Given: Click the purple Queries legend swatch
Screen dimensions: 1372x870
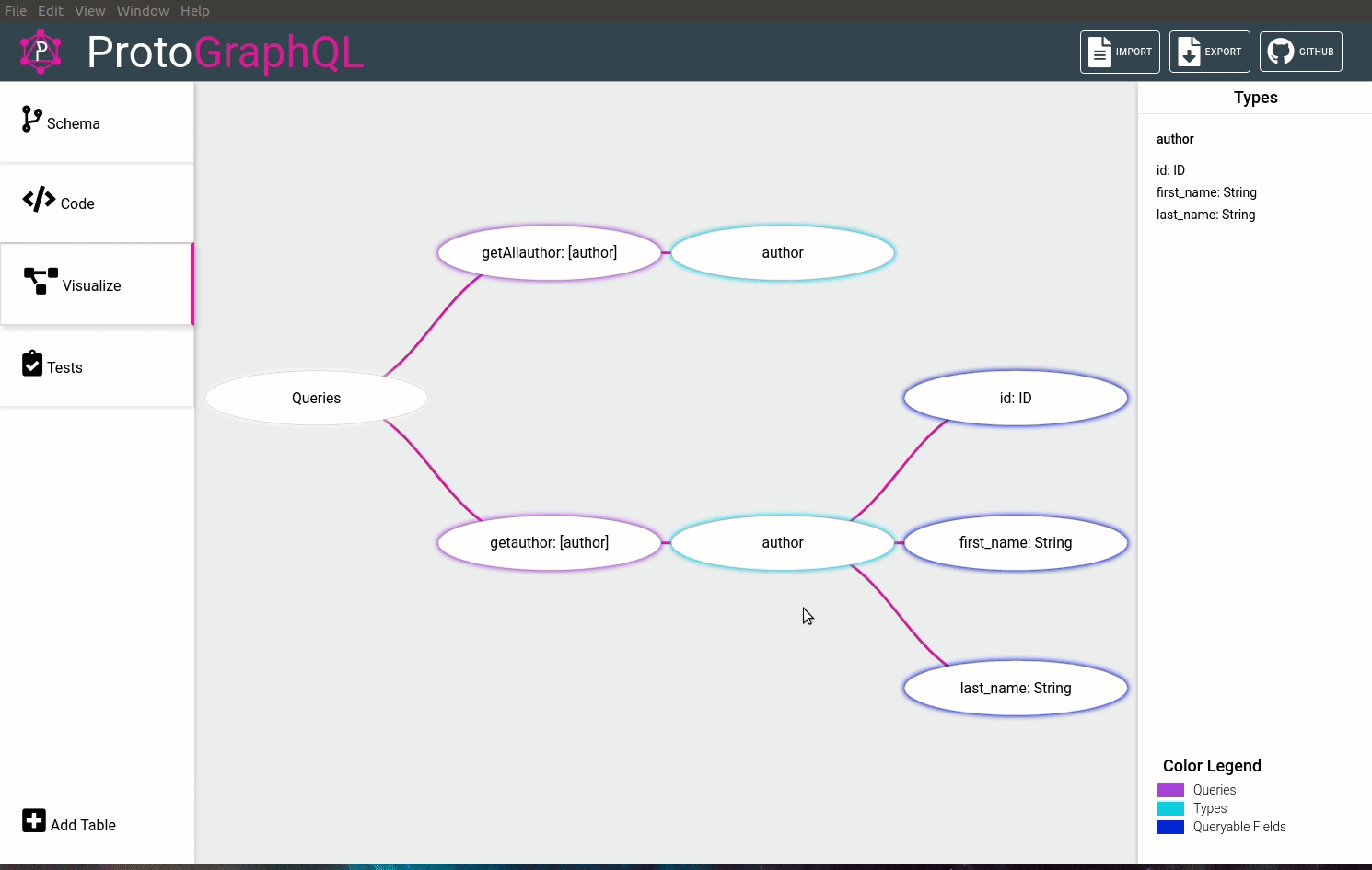Looking at the screenshot, I should tap(1170, 790).
